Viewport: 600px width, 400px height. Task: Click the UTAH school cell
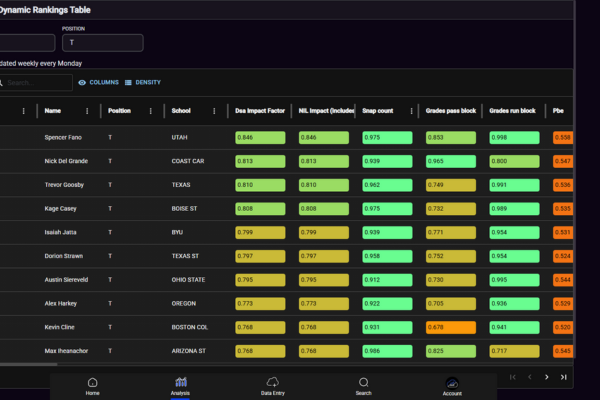(x=179, y=137)
